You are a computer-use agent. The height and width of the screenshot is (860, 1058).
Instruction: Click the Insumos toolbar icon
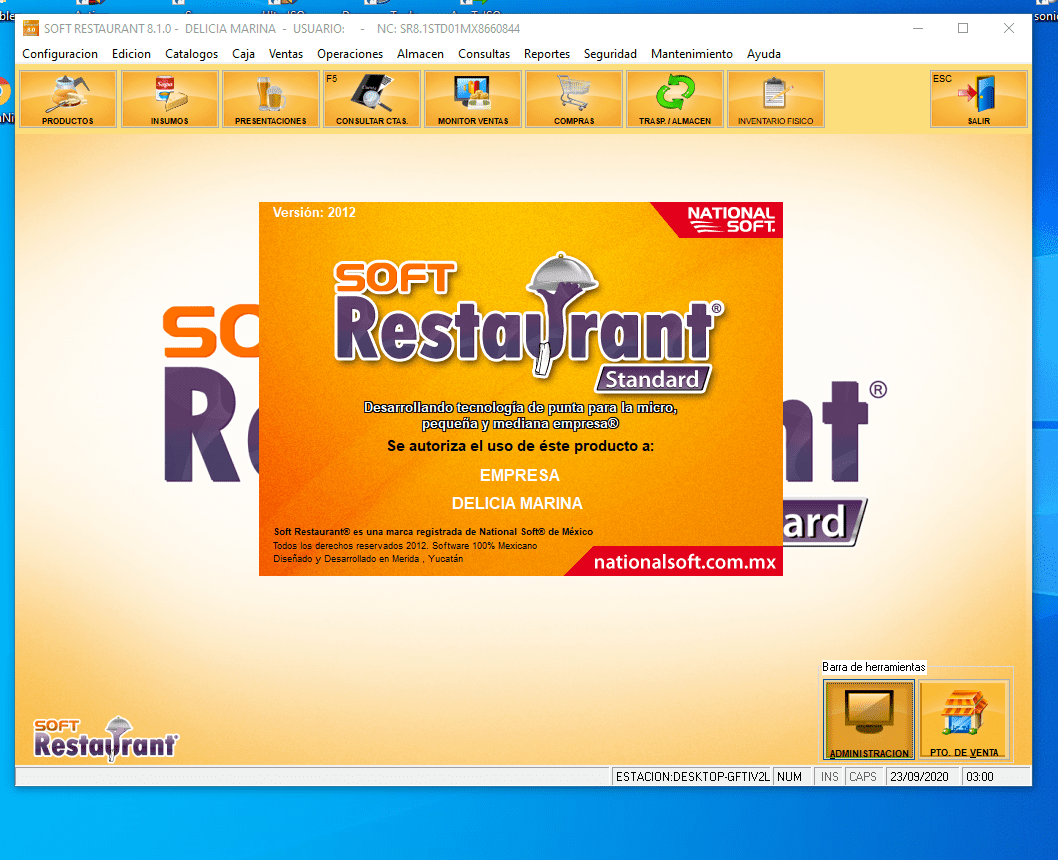(x=169, y=99)
